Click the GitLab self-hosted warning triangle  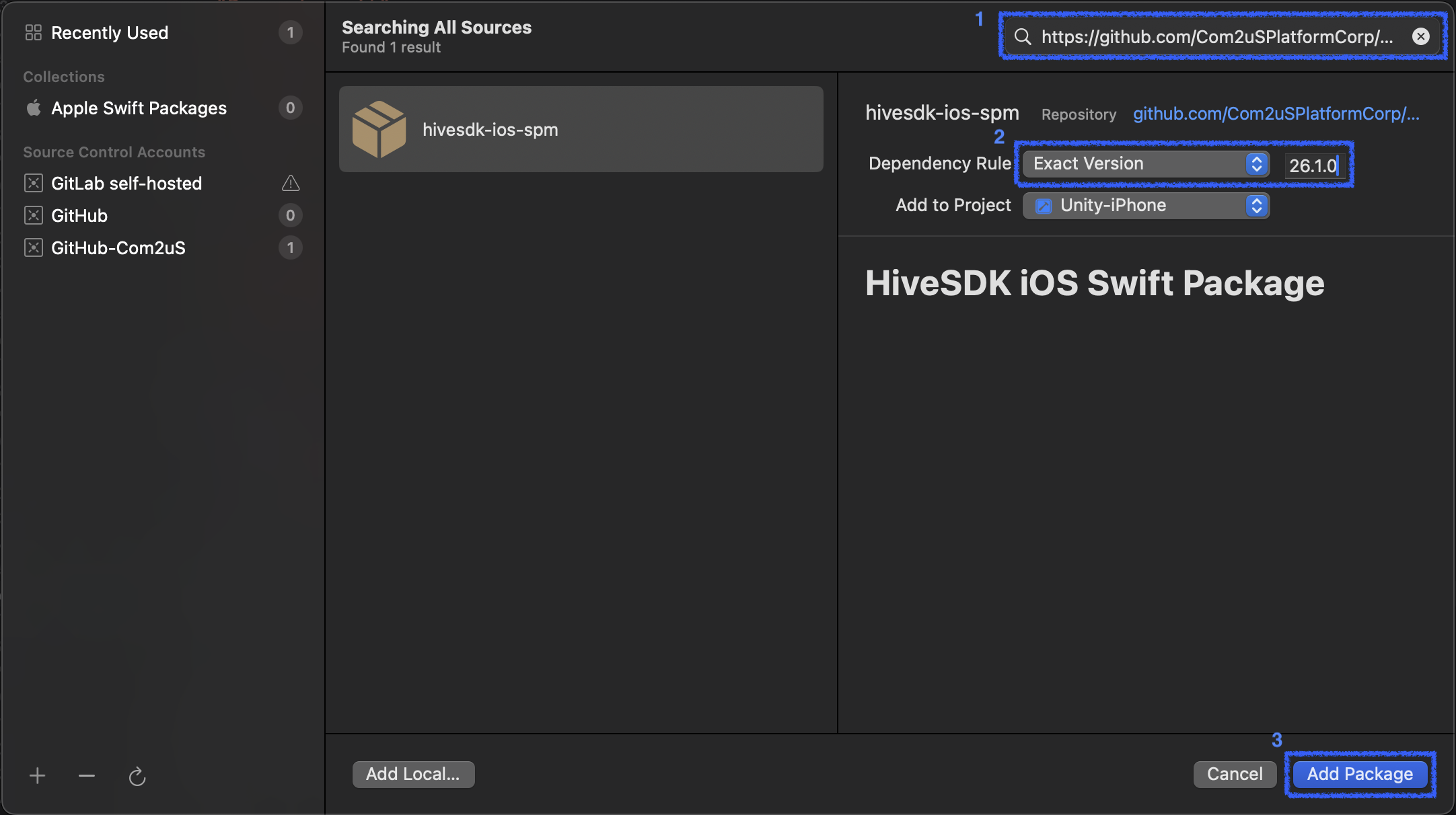[291, 183]
